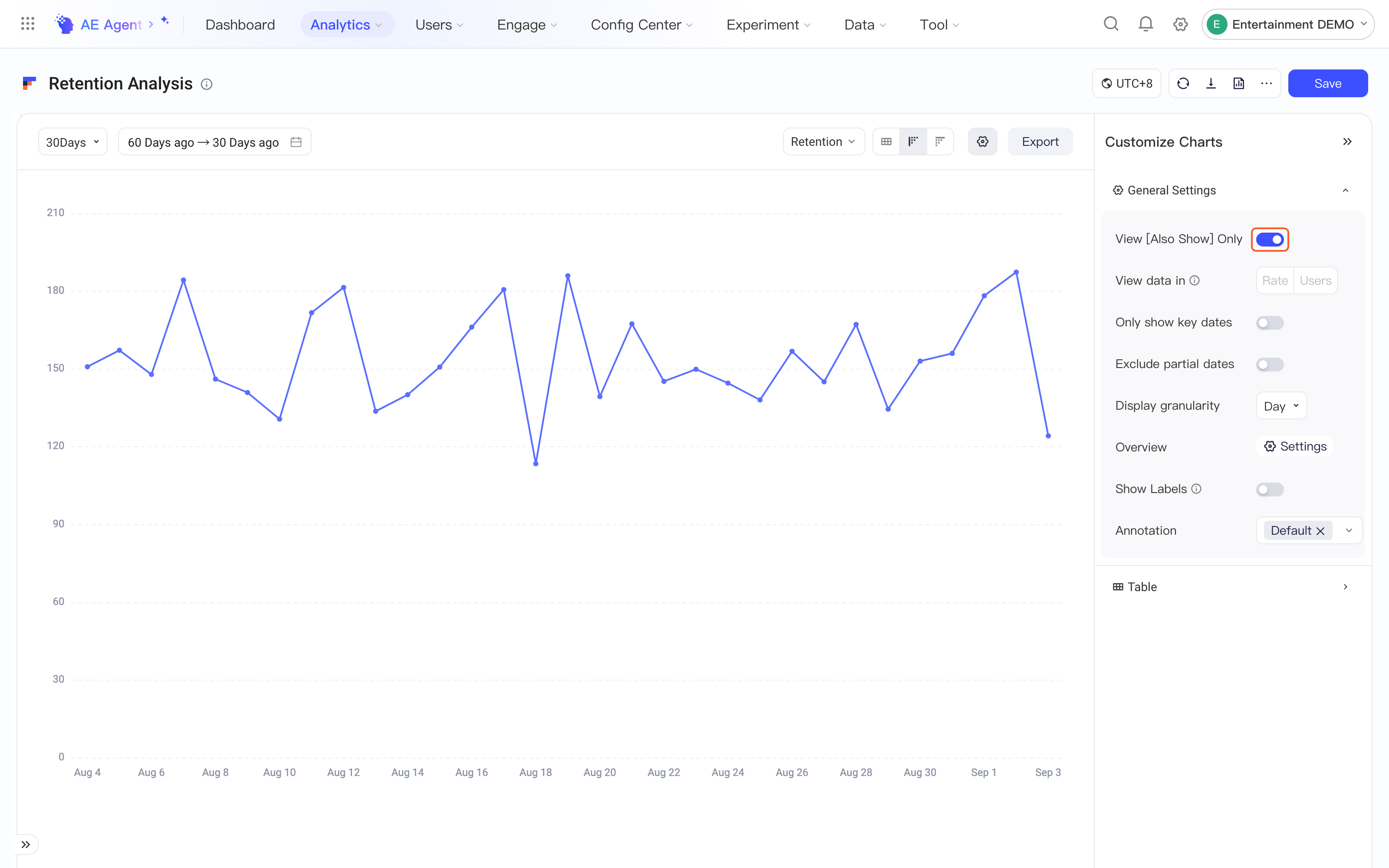Open the Retention metric dropdown
This screenshot has height=868, width=1389.
[824, 142]
